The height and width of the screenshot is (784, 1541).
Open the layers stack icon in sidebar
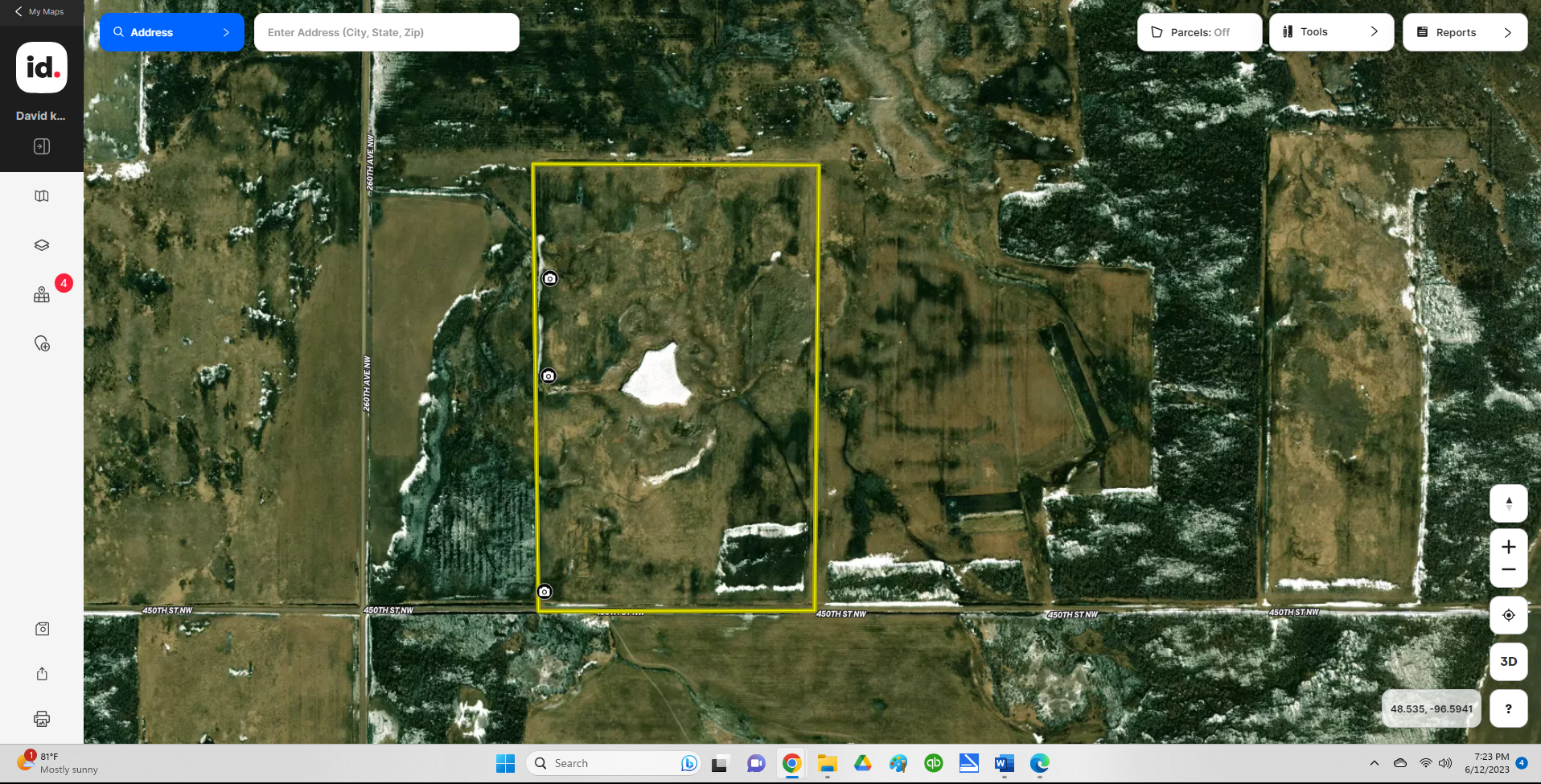click(x=42, y=245)
